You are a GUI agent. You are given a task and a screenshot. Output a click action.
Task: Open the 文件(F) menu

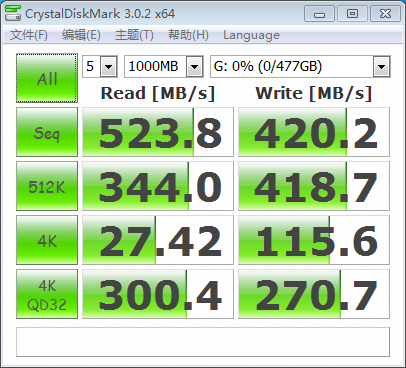(x=29, y=35)
